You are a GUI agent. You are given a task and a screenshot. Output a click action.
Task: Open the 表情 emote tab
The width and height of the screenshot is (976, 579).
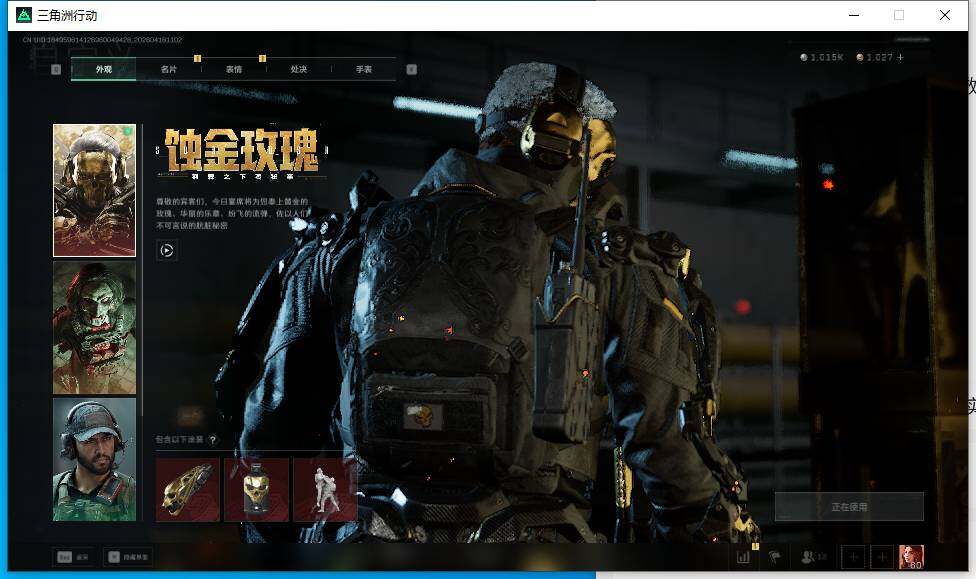[234, 69]
